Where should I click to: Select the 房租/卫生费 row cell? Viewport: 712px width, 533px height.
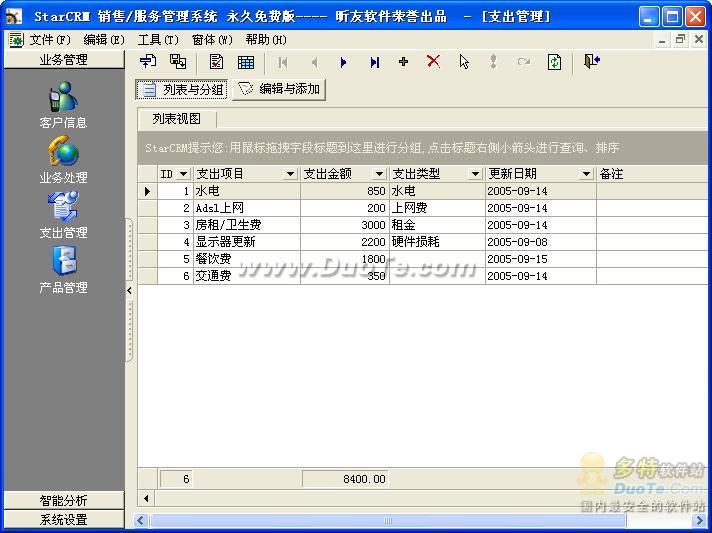click(x=247, y=225)
